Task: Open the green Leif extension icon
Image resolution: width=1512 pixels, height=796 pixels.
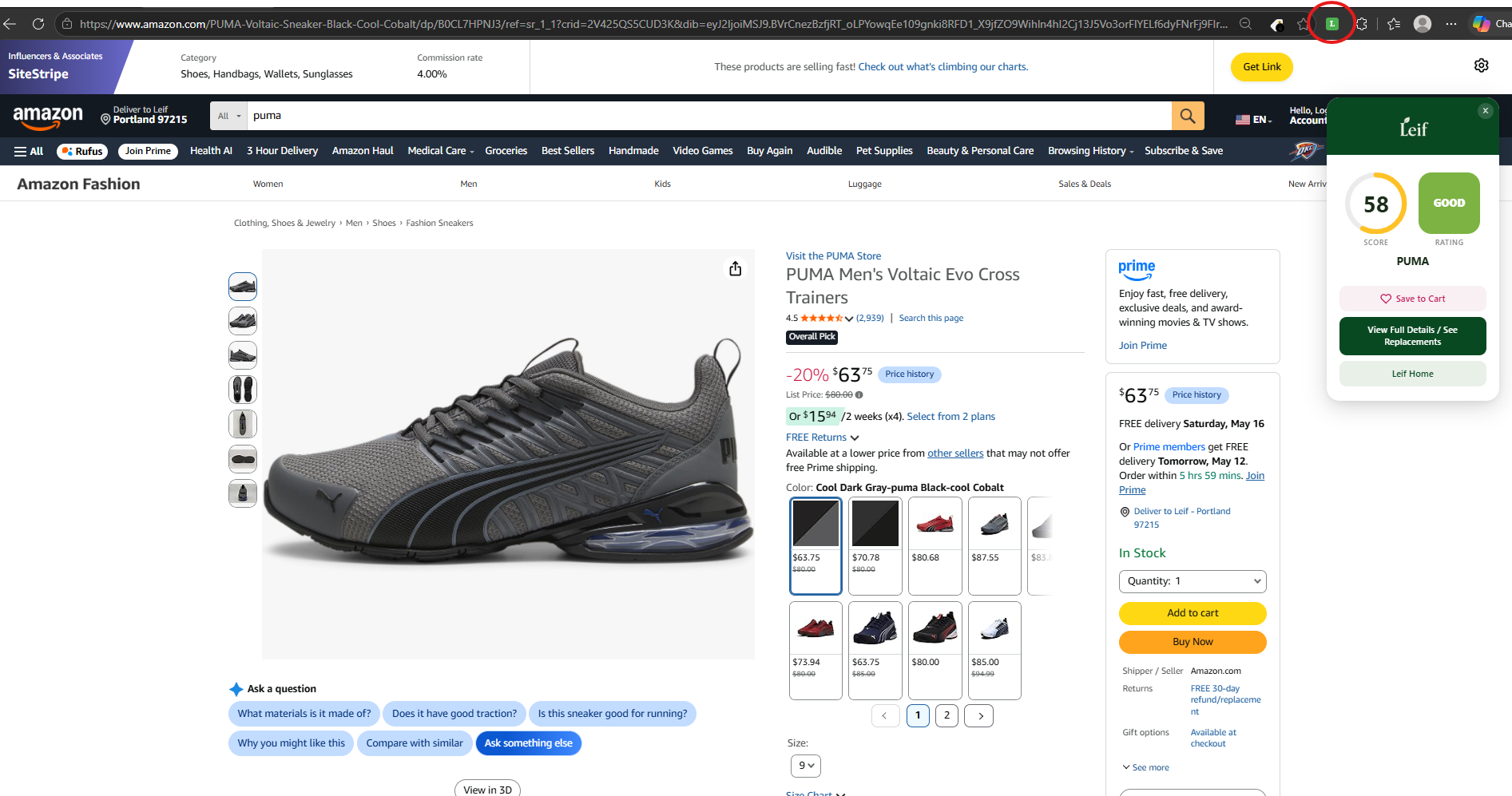Action: (x=1331, y=24)
